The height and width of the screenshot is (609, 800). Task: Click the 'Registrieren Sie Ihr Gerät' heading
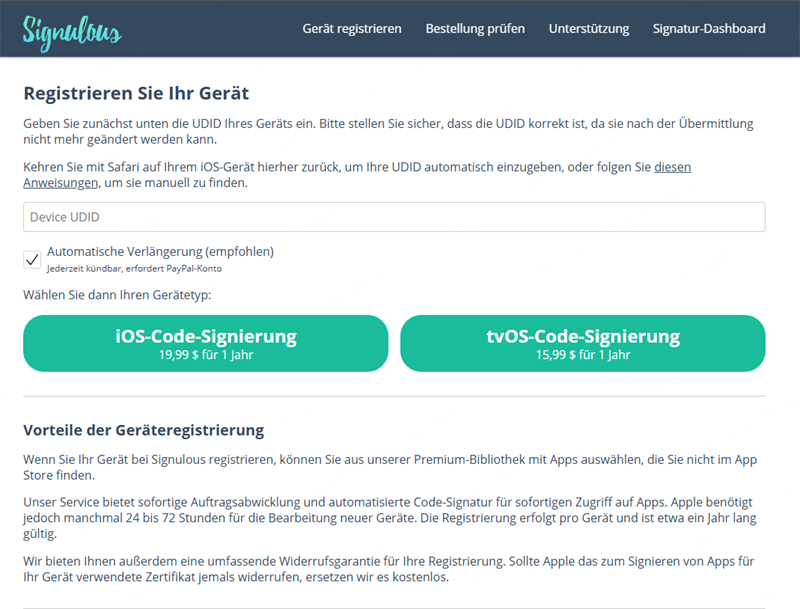click(x=136, y=94)
